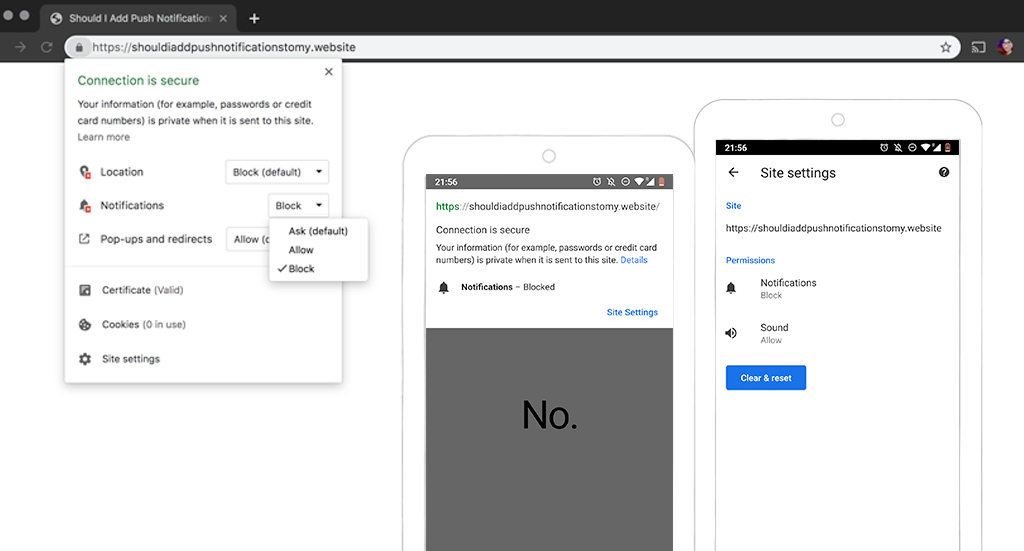Open the Notifications Block dropdown
The image size is (1024, 551).
coord(298,205)
